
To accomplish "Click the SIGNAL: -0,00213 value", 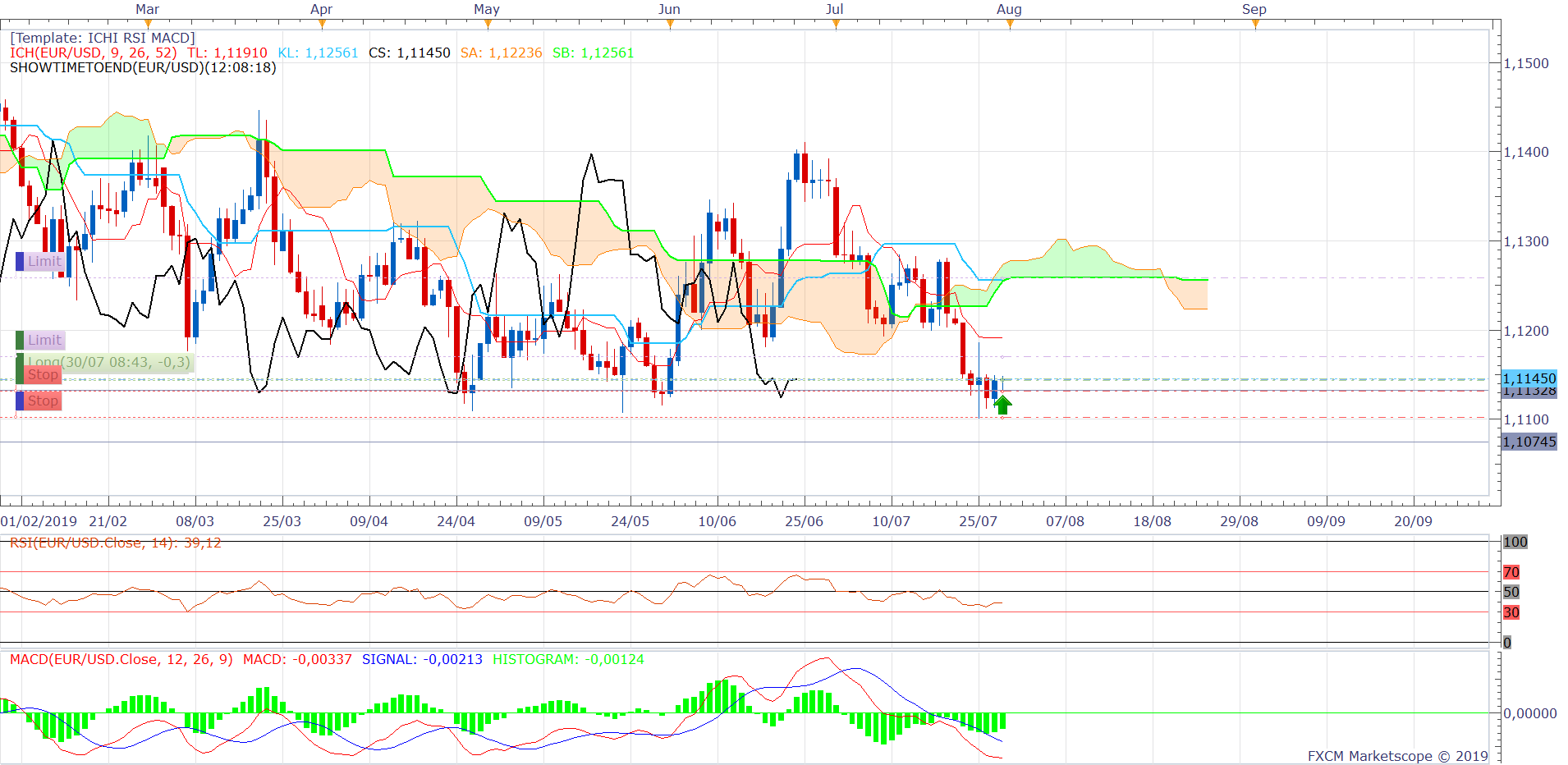I will [x=422, y=659].
